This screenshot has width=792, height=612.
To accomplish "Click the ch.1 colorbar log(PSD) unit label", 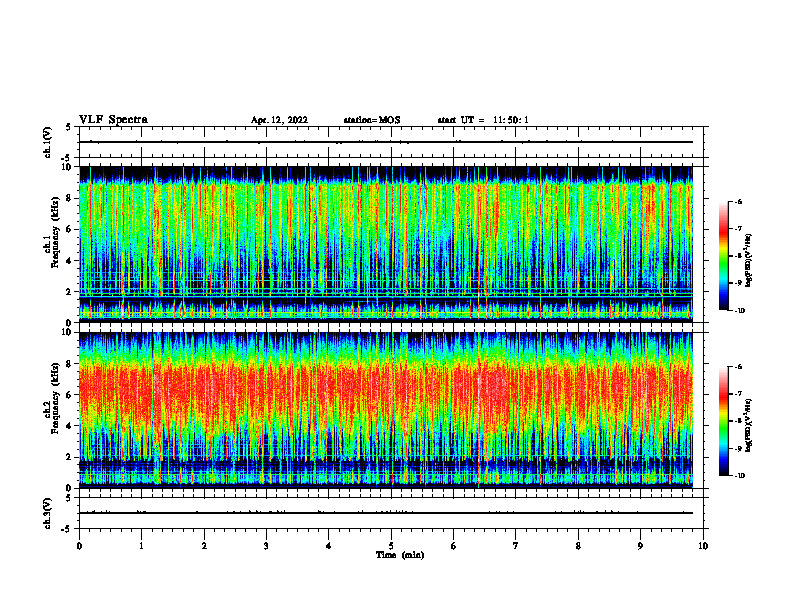I will [x=749, y=261].
